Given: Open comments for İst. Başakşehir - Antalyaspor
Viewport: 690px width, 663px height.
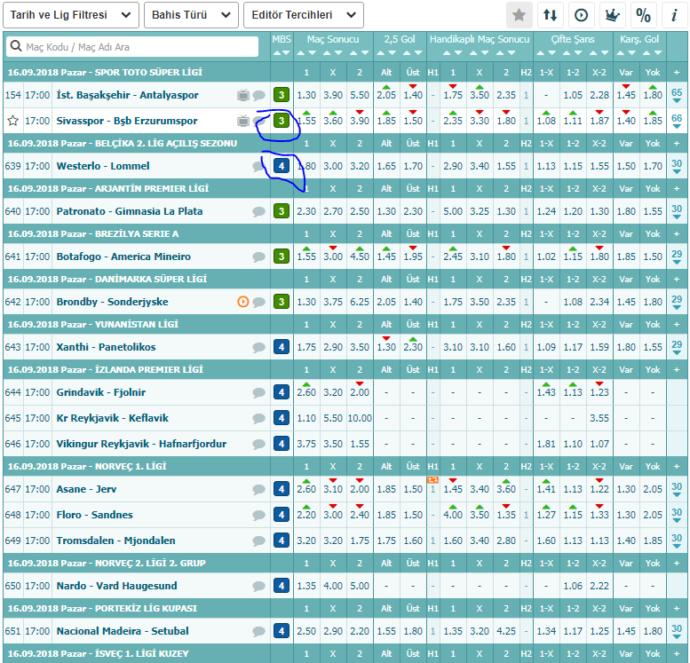Looking at the screenshot, I should point(259,95).
